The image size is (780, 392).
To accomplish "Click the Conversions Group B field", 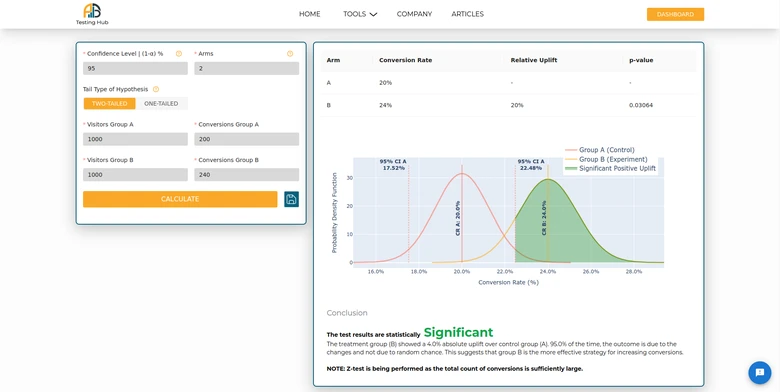I will click(247, 175).
